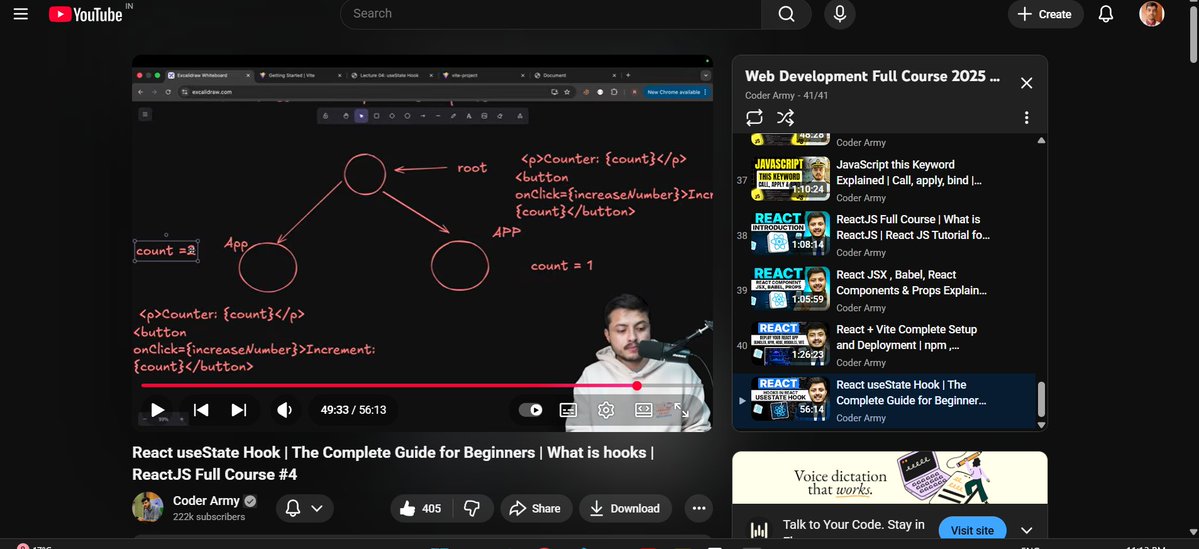Click the page vertical scrollbar
Screen dimensions: 1199x549
tap(1194, 34)
